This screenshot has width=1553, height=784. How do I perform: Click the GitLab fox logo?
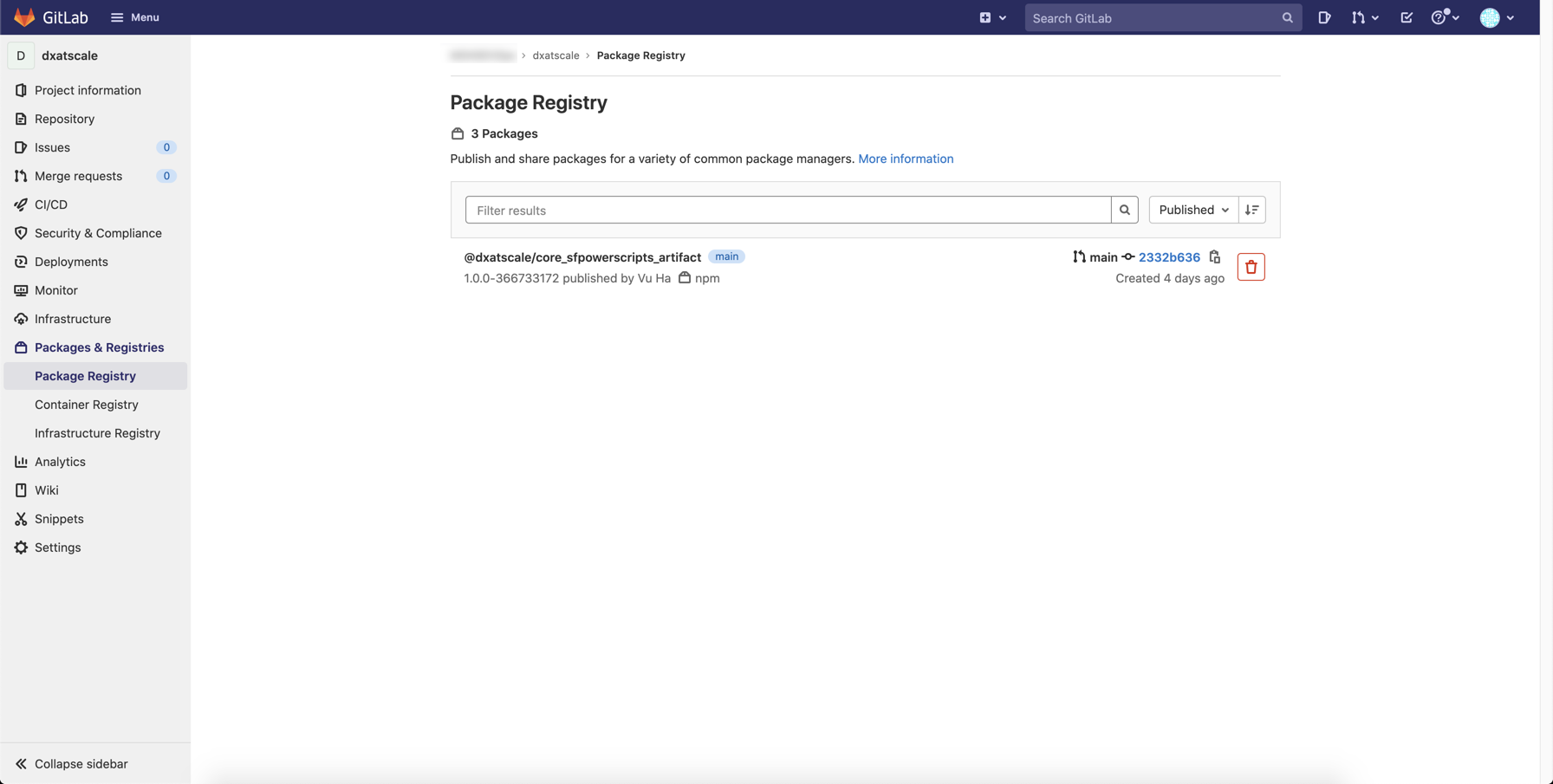click(x=24, y=17)
